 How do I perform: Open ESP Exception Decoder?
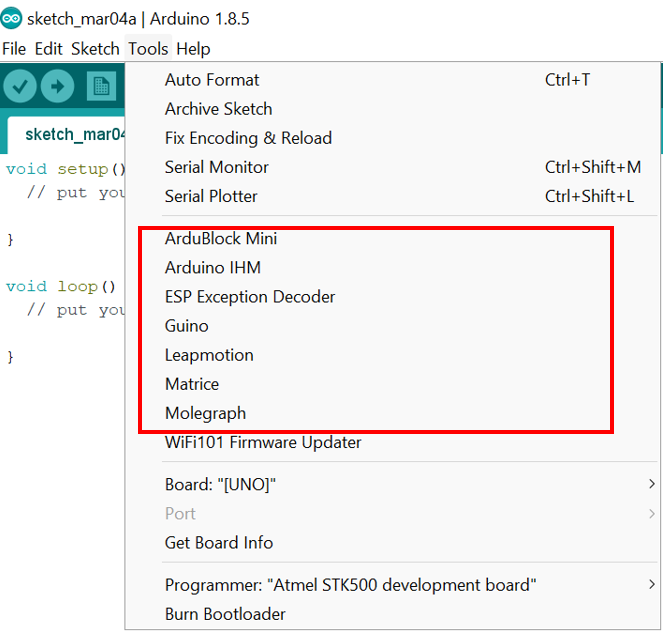250,297
